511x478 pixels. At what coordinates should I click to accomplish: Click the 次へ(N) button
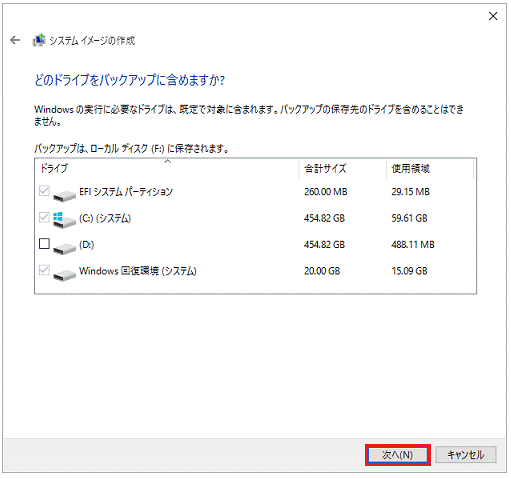(397, 455)
